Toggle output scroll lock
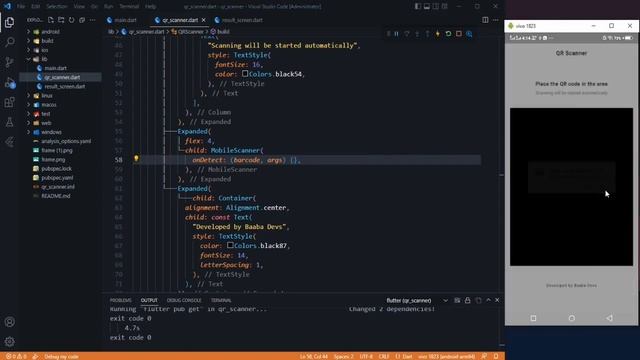Image resolution: width=640 pixels, height=360 pixels. [x=468, y=300]
